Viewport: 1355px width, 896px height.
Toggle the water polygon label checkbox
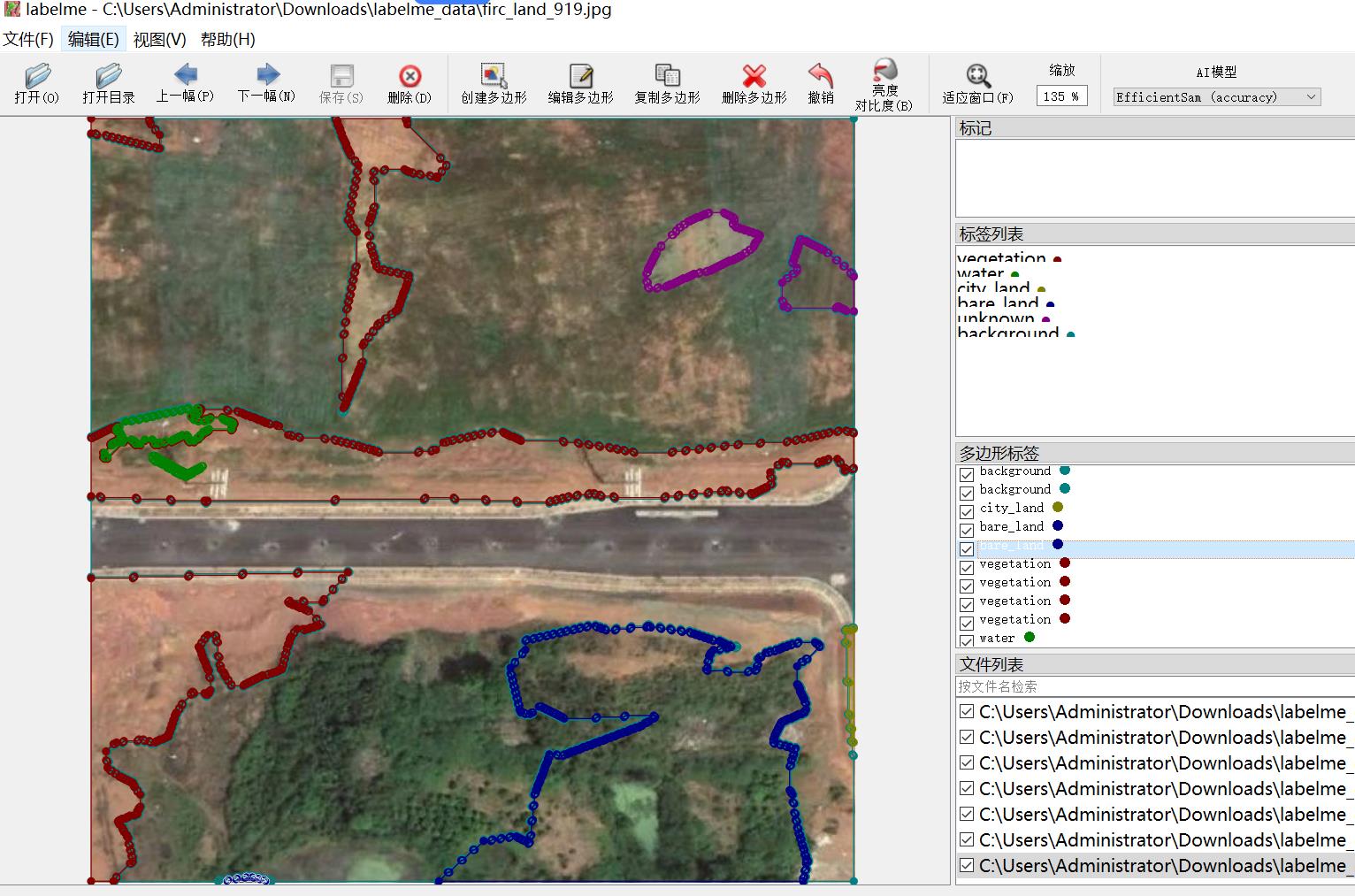(x=967, y=640)
